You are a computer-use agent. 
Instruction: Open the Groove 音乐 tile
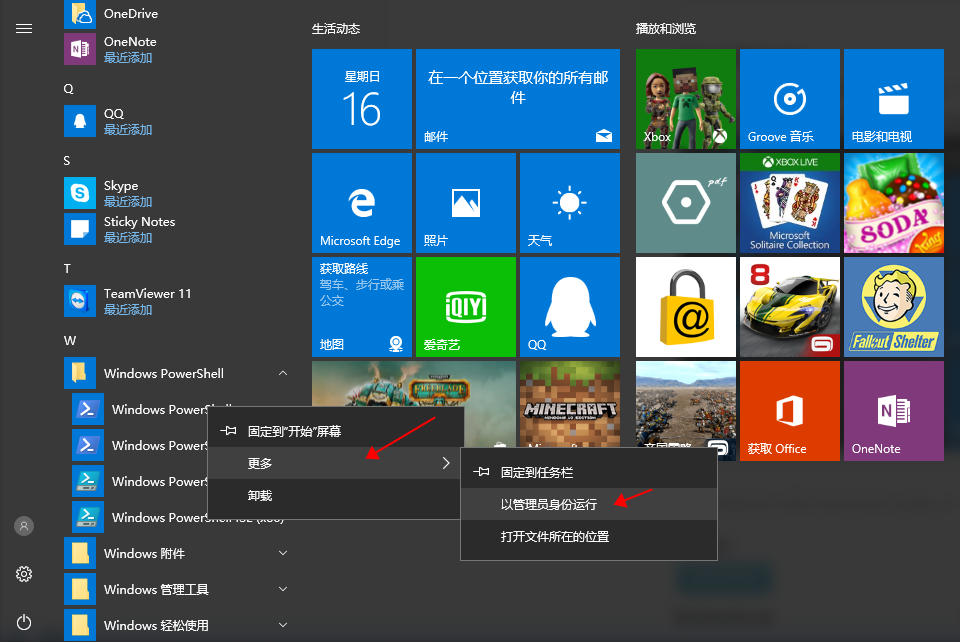(790, 99)
